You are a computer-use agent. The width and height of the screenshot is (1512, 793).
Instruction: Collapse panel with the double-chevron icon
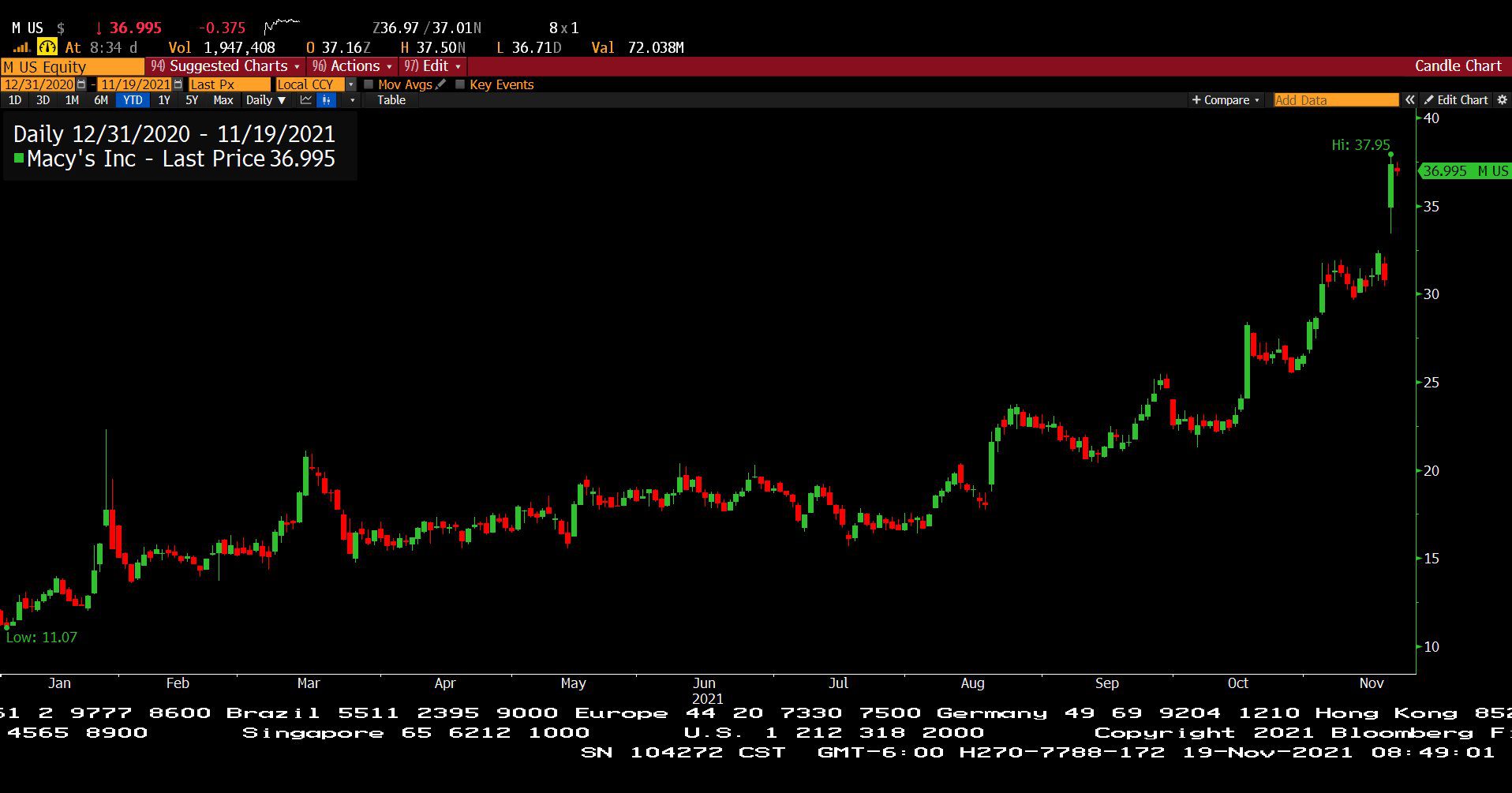coord(1409,100)
